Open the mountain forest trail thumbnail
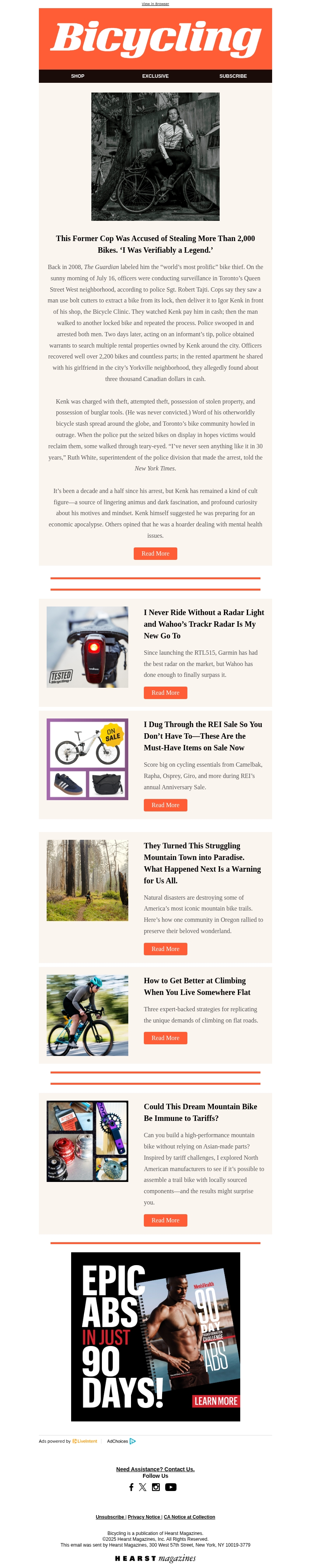Image resolution: width=311 pixels, height=1568 pixels. [x=87, y=880]
